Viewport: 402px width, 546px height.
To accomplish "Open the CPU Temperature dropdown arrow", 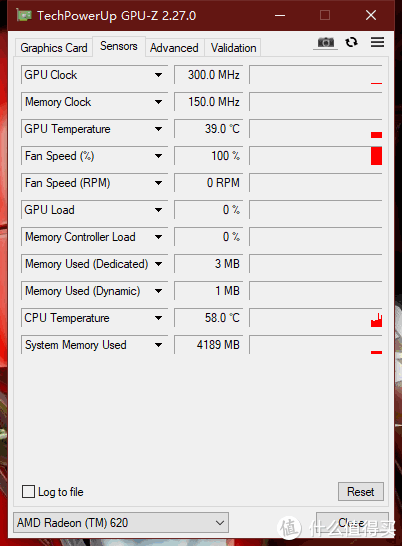I will [159, 318].
